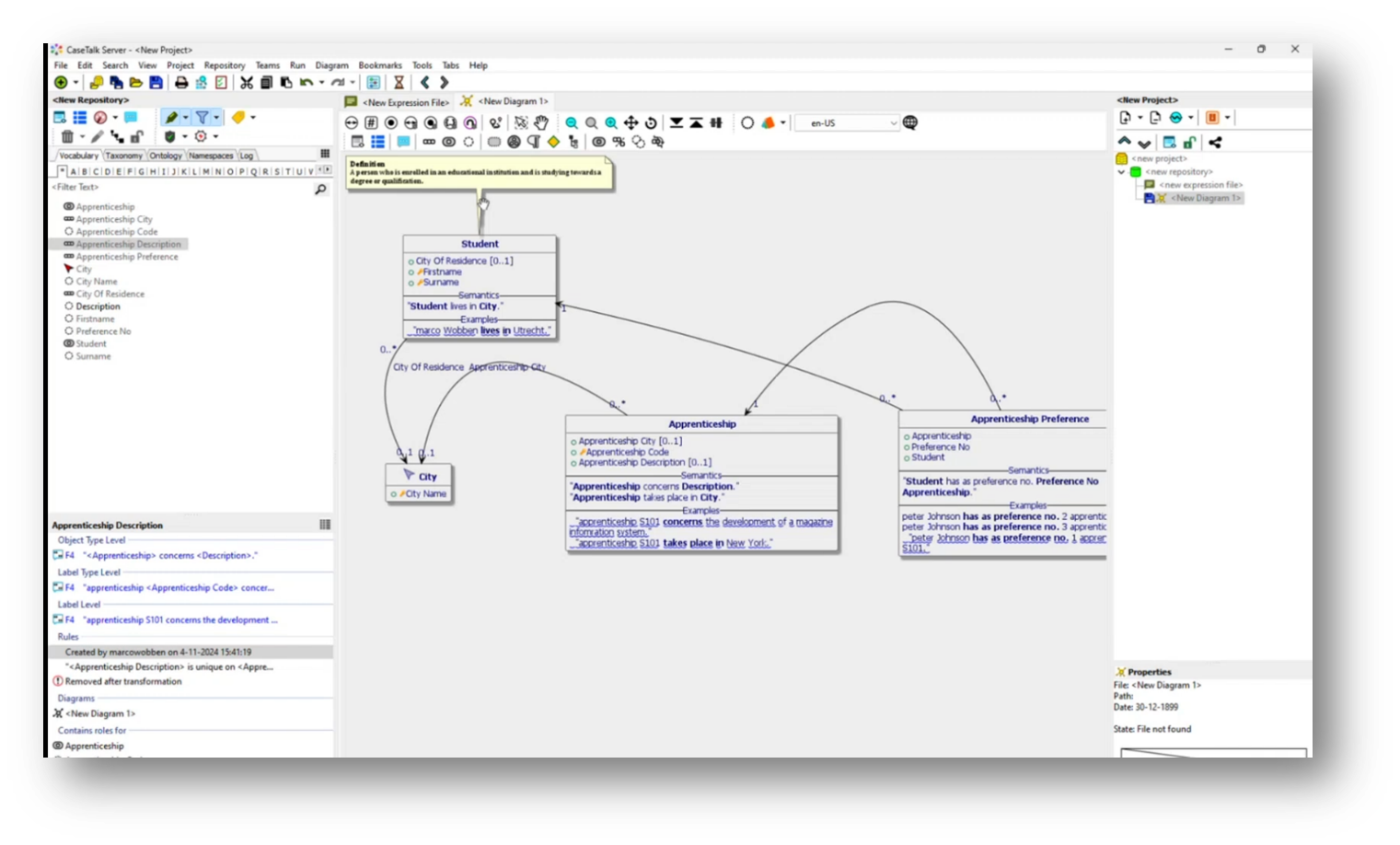Toggle the percent icon in diagram toolbar
This screenshot has height=845, width=1400.
point(619,142)
